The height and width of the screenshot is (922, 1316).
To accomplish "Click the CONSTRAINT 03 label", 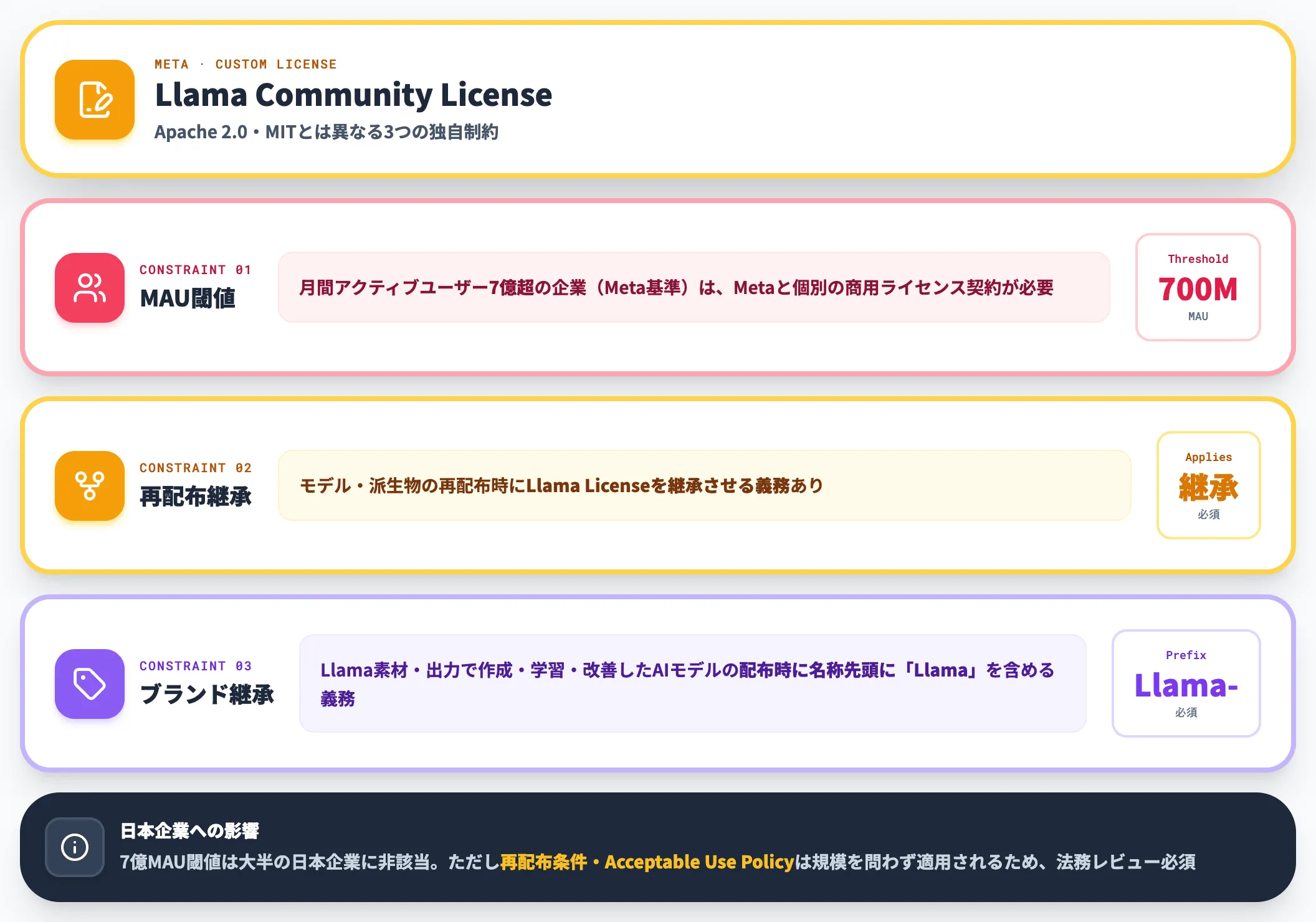I will click(196, 666).
